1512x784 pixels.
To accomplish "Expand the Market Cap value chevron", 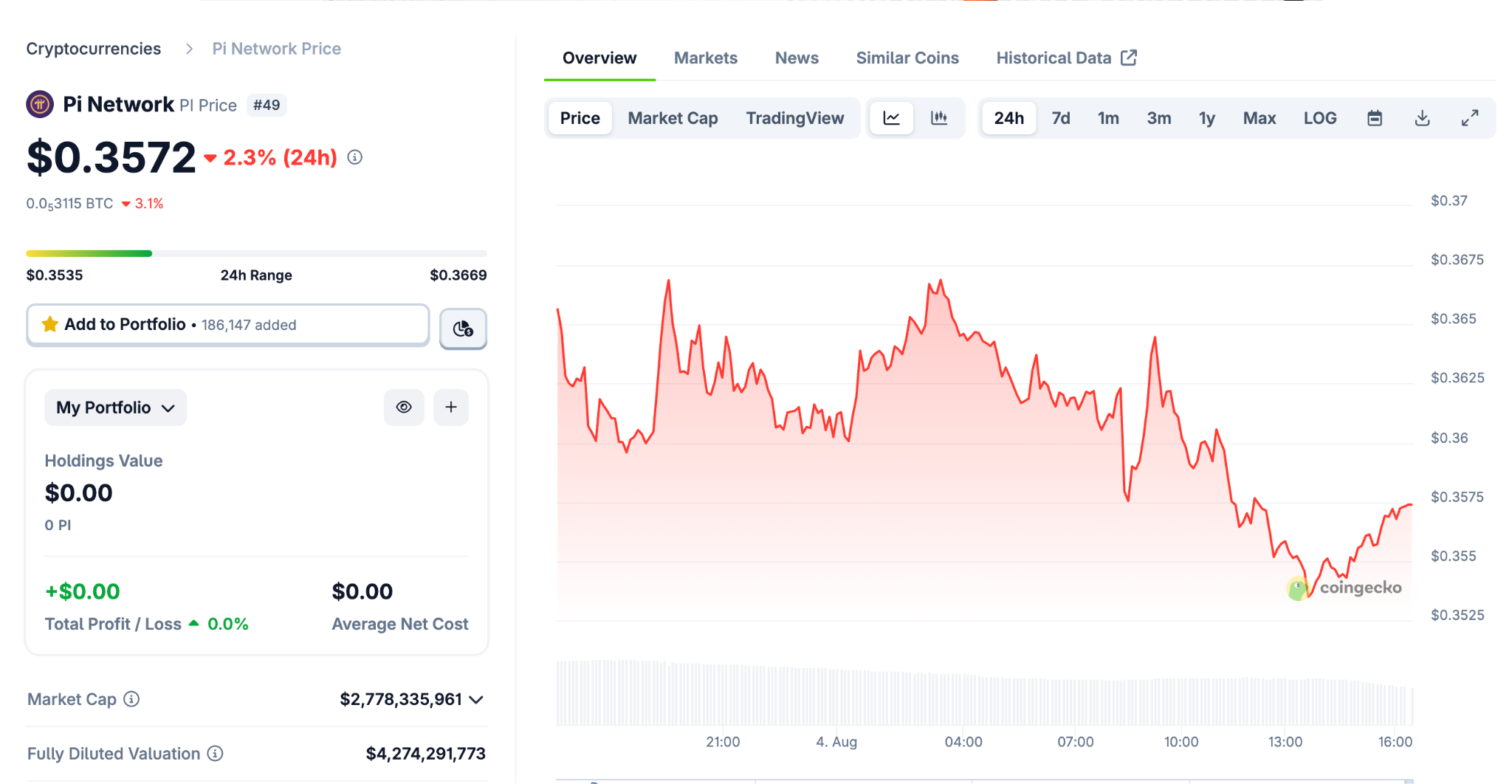I will [x=477, y=699].
